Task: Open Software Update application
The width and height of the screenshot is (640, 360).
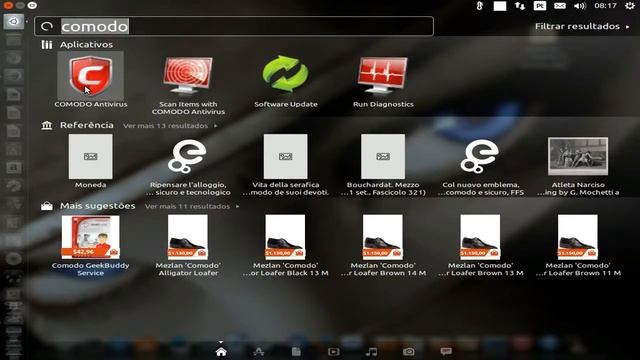Action: tap(286, 81)
